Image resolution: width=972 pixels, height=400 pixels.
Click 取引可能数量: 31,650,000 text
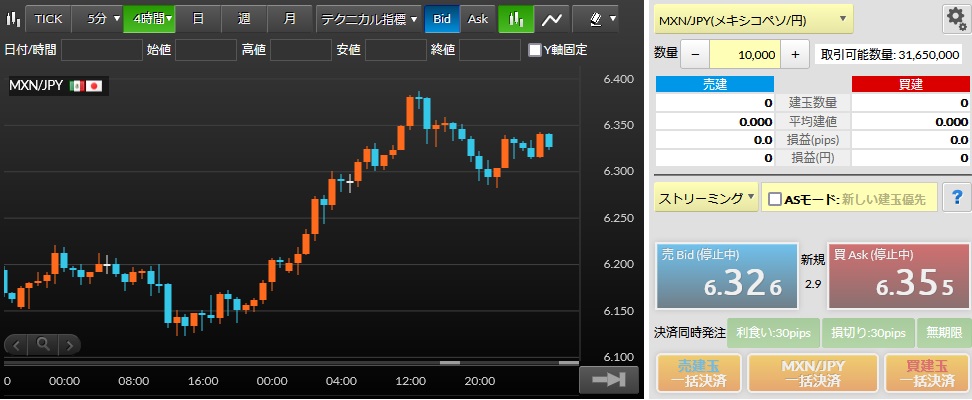(x=890, y=55)
